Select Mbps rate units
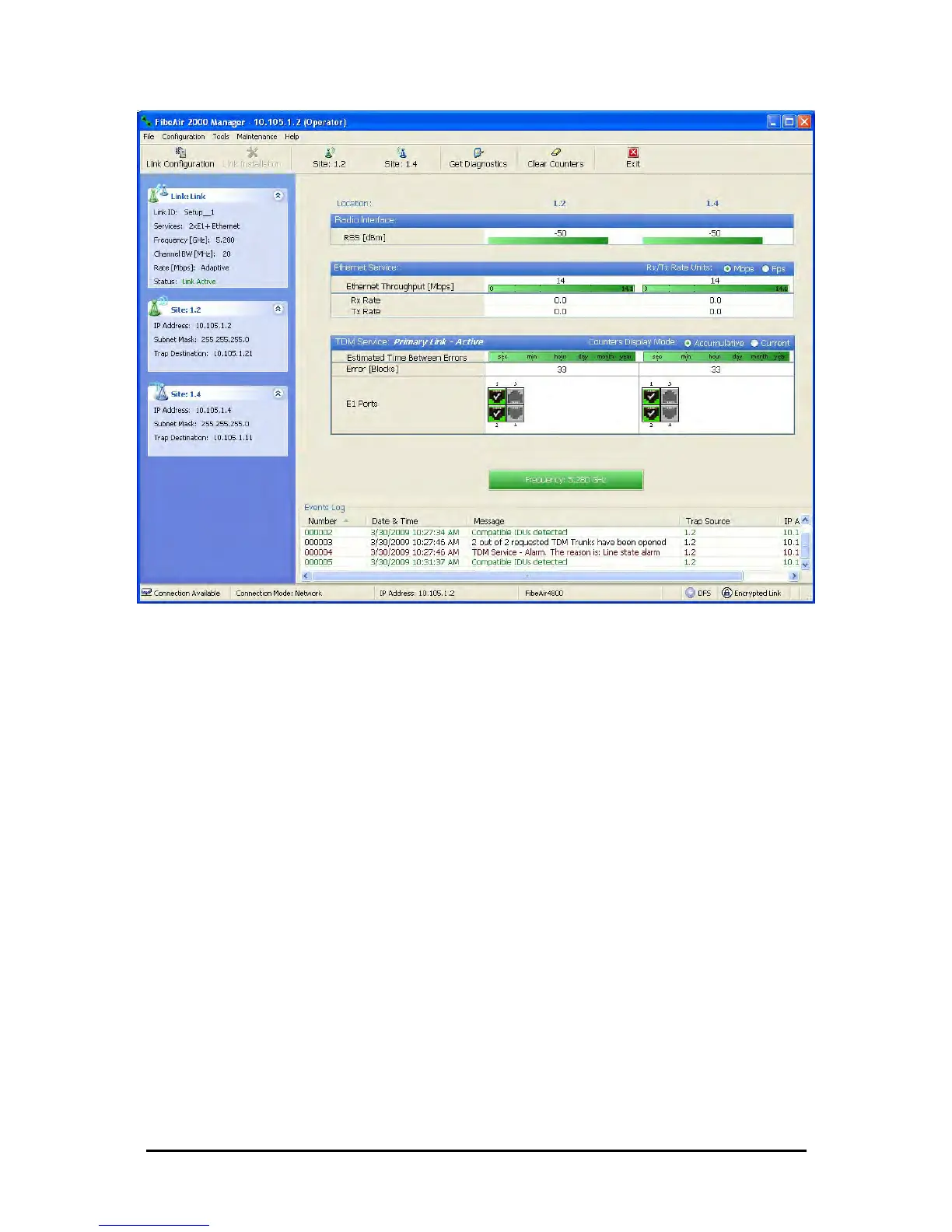 click(x=727, y=269)
